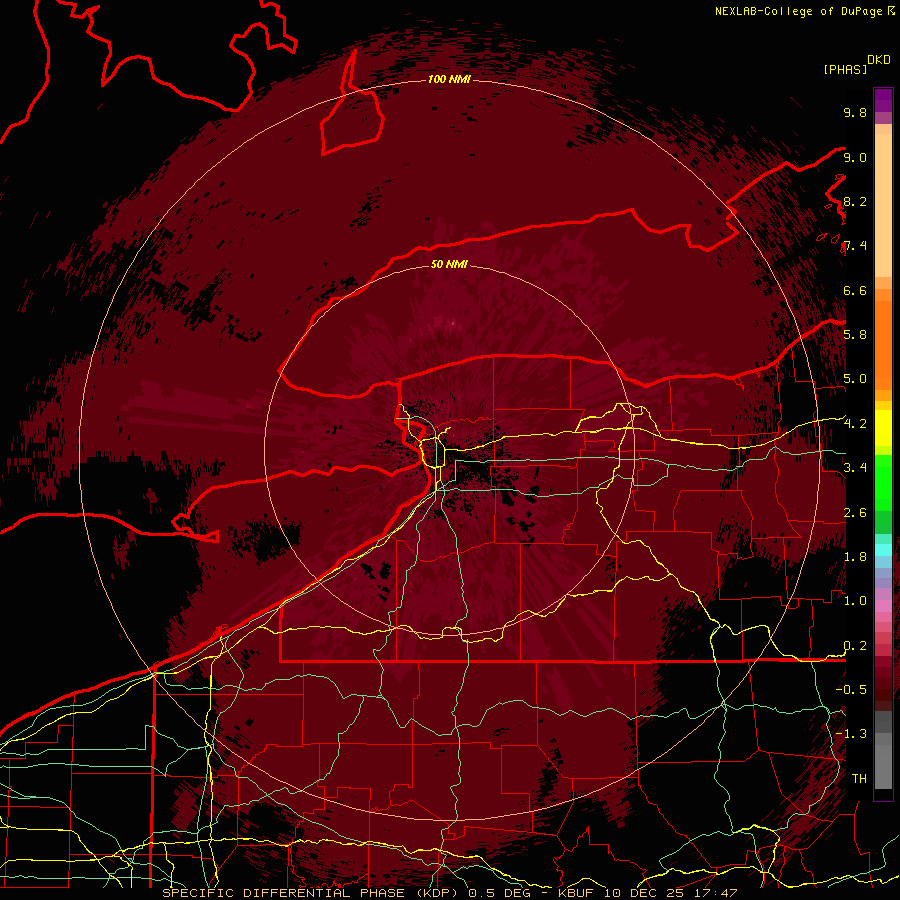Click the 0.2 legend value
The width and height of the screenshot is (900, 900).
(855, 646)
